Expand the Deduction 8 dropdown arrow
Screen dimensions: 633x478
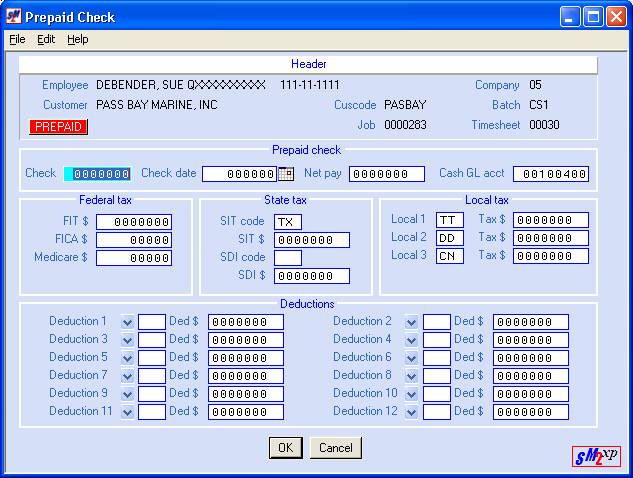click(411, 376)
